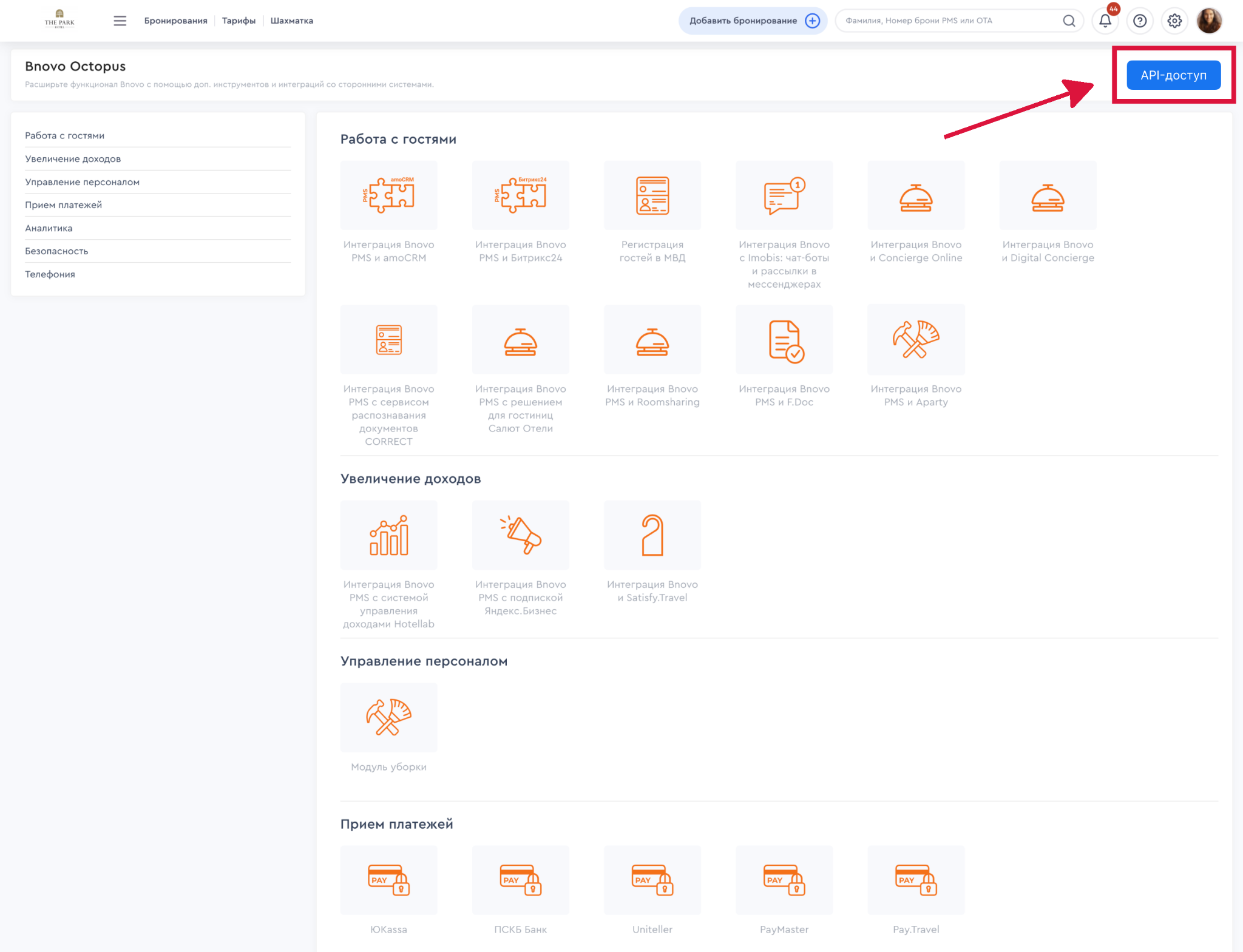The width and height of the screenshot is (1243, 952).
Task: Open Satisfy.Travel door hanger icon
Action: pyautogui.click(x=652, y=535)
